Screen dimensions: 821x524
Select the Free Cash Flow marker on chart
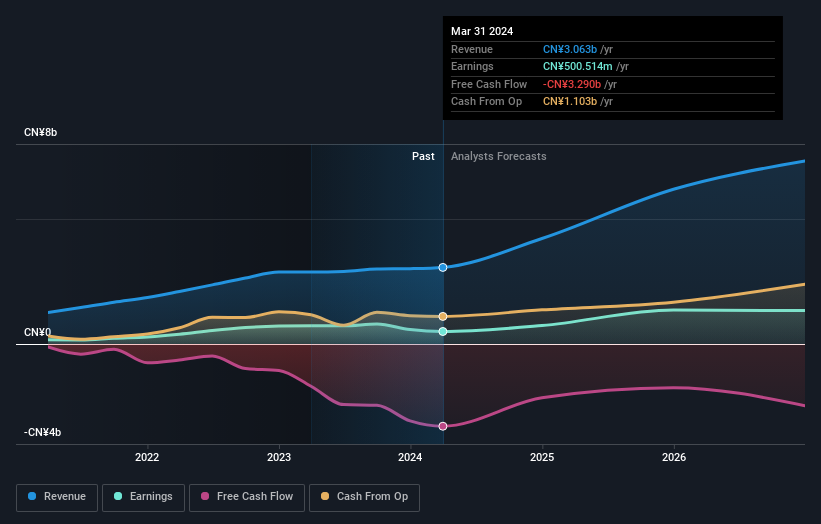(x=443, y=426)
